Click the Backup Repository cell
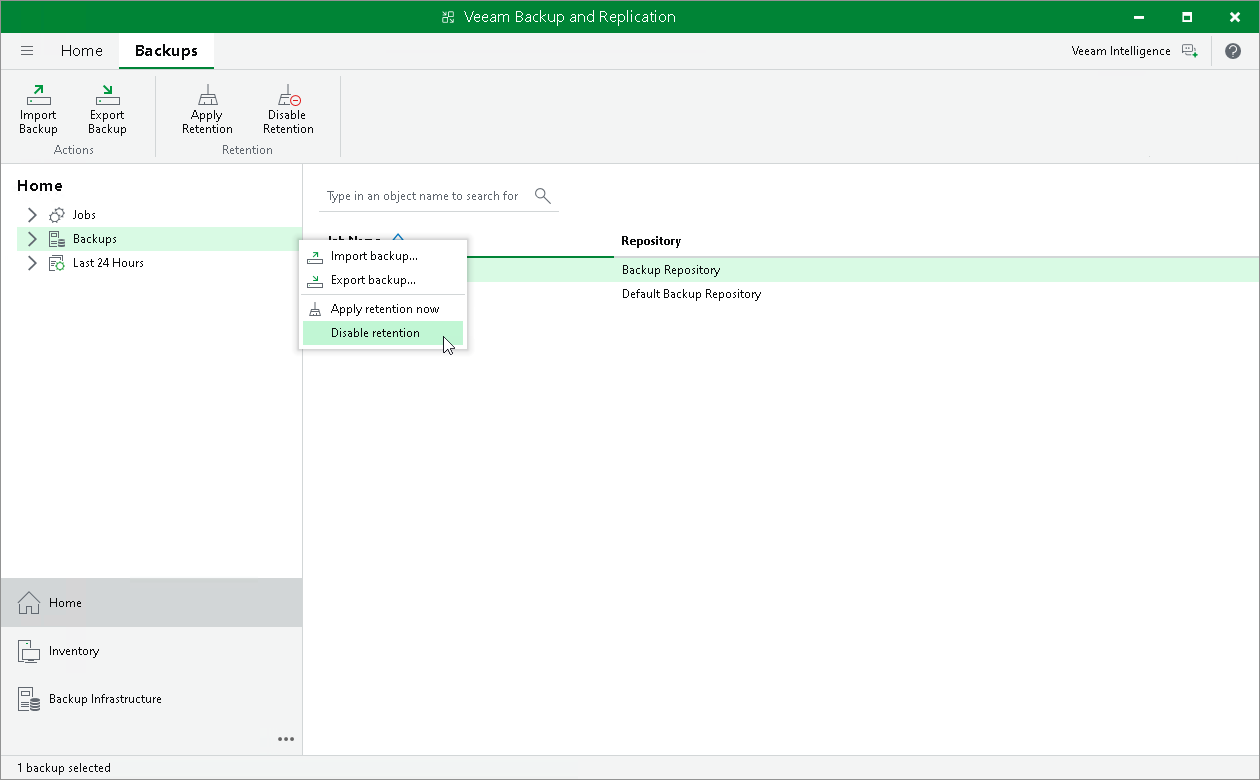This screenshot has height=780, width=1260. coord(671,270)
